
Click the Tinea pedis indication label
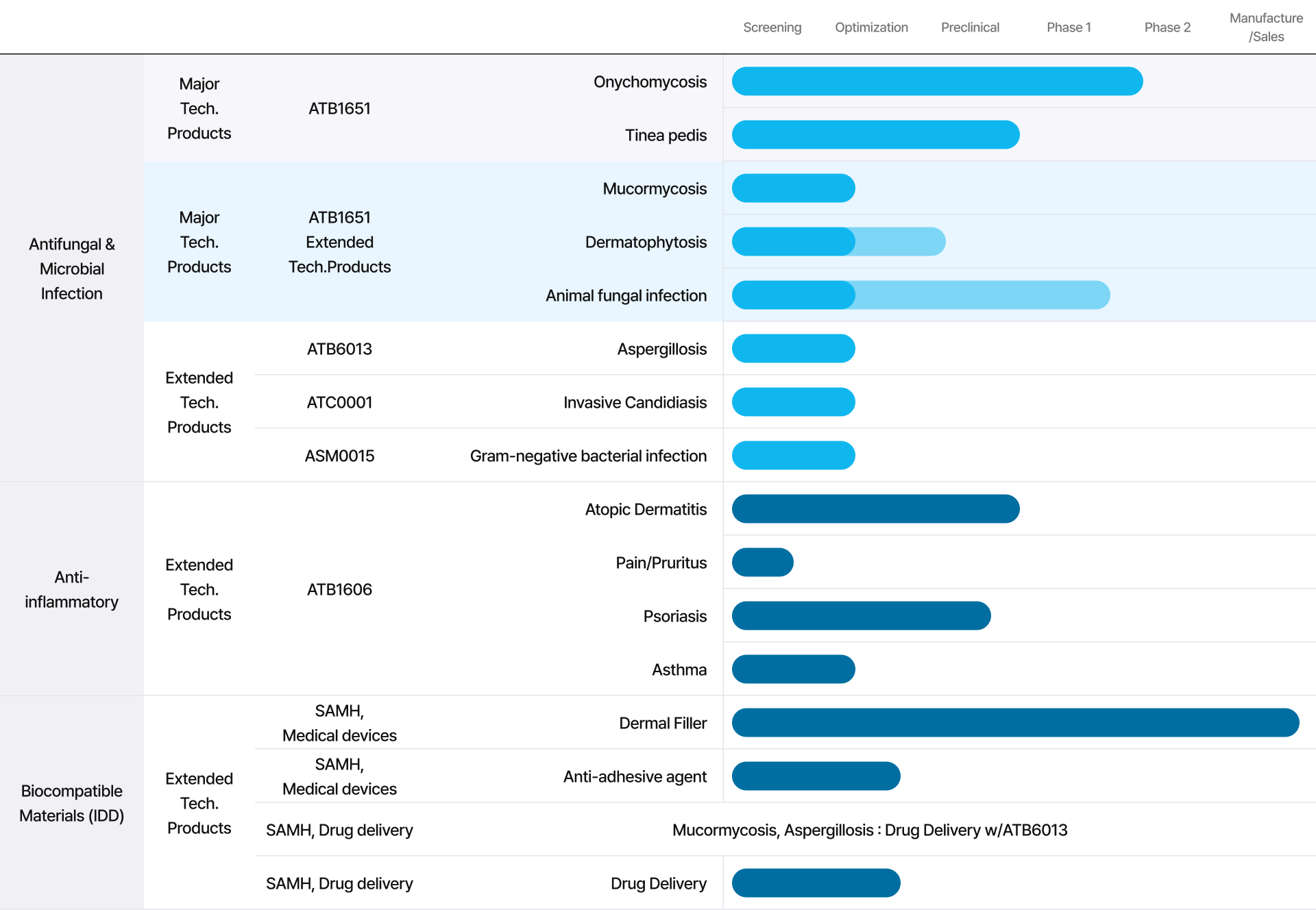point(666,136)
